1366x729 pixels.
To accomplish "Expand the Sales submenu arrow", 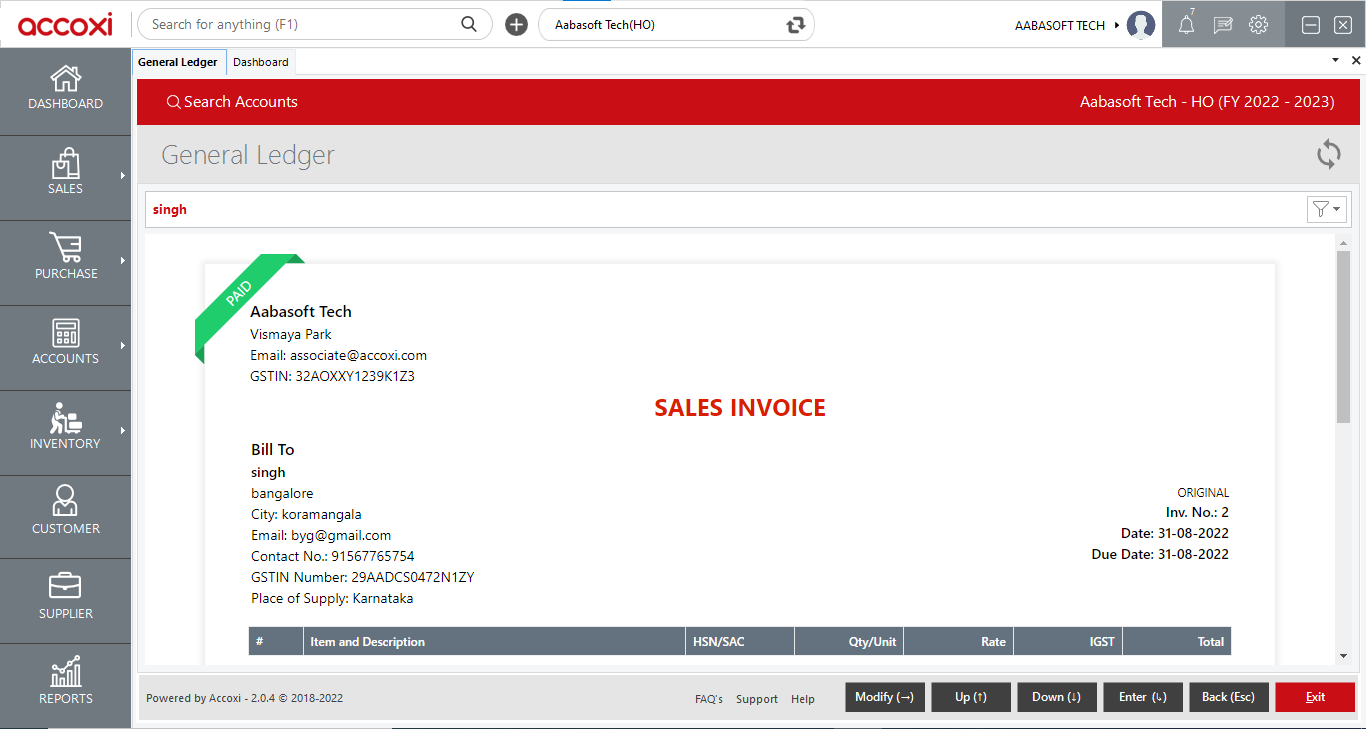I will pos(123,176).
